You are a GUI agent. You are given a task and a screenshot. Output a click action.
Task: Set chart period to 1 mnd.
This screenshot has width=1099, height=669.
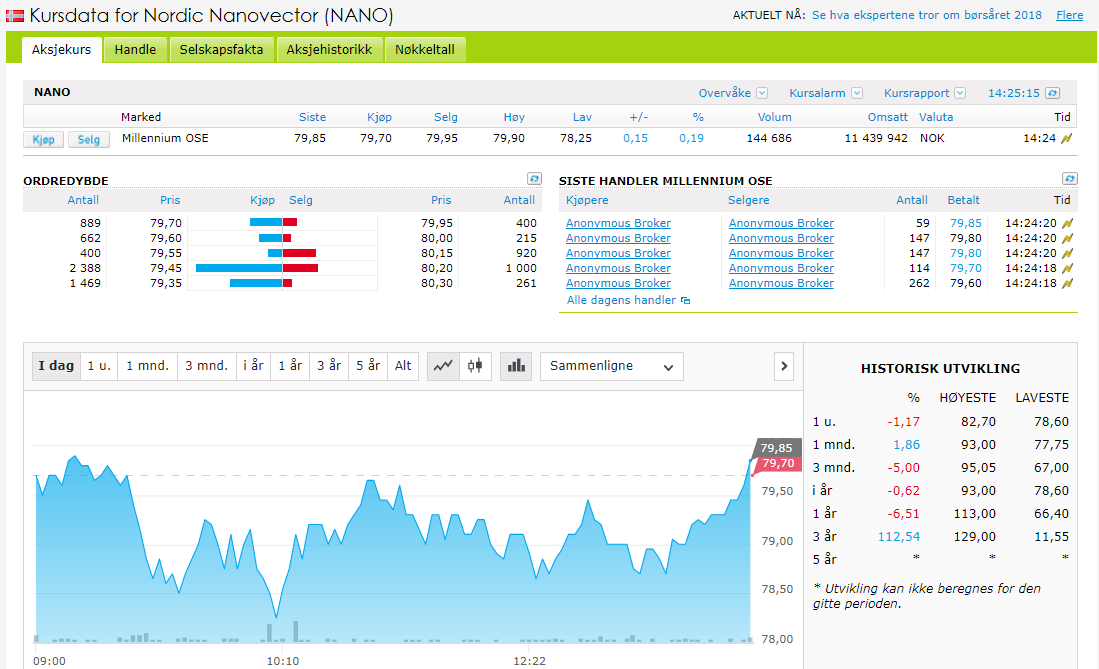pos(147,366)
